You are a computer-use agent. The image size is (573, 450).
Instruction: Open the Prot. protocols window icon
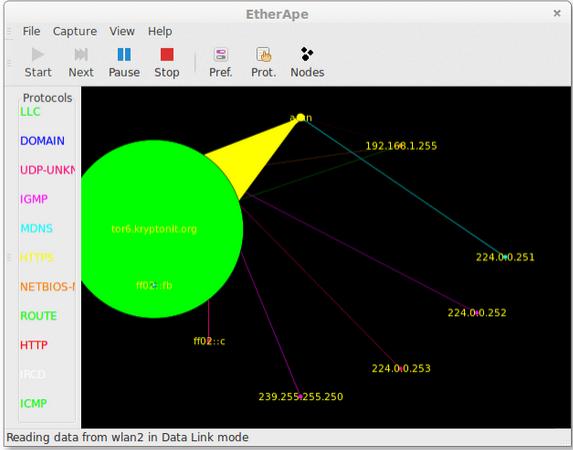pyautogui.click(x=263, y=55)
